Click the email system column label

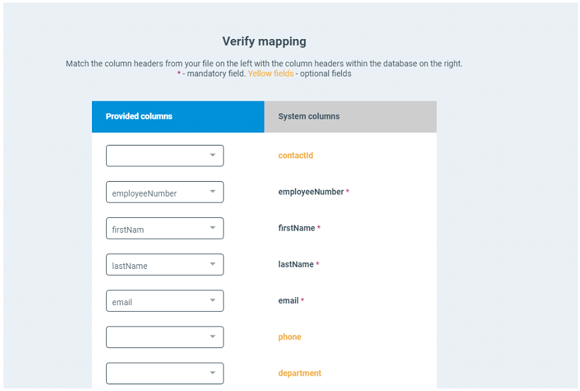coord(291,300)
